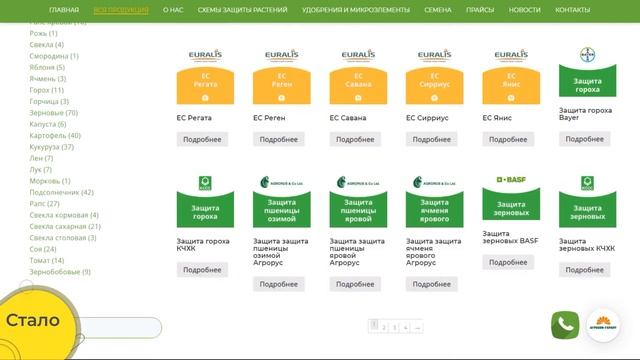Filter by category Смородина (1)

click(54, 56)
